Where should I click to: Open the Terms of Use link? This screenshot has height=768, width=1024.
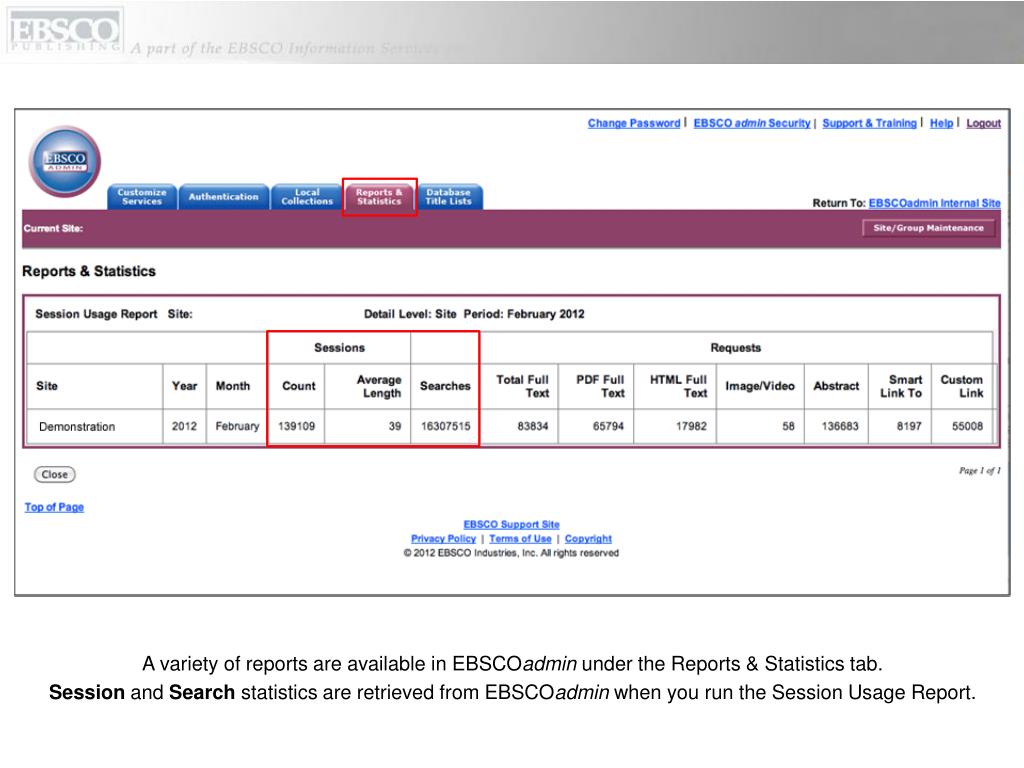520,539
